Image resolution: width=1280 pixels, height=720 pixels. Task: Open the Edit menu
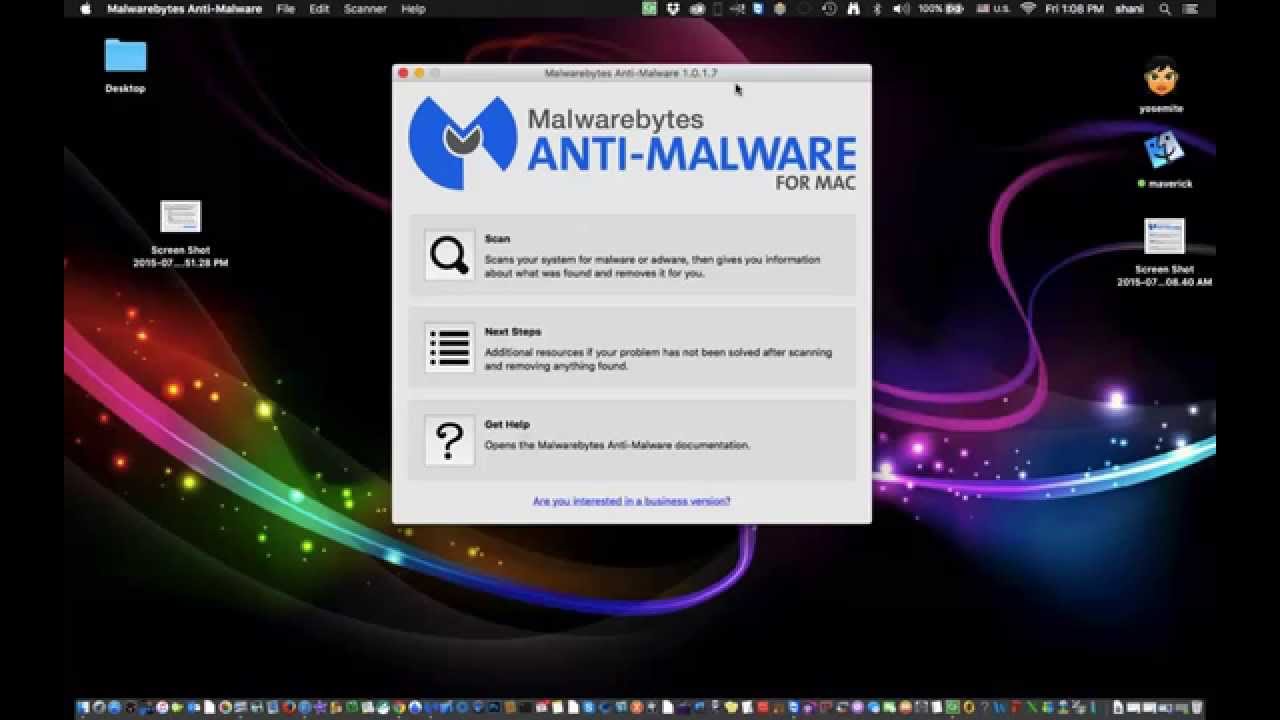click(x=319, y=9)
